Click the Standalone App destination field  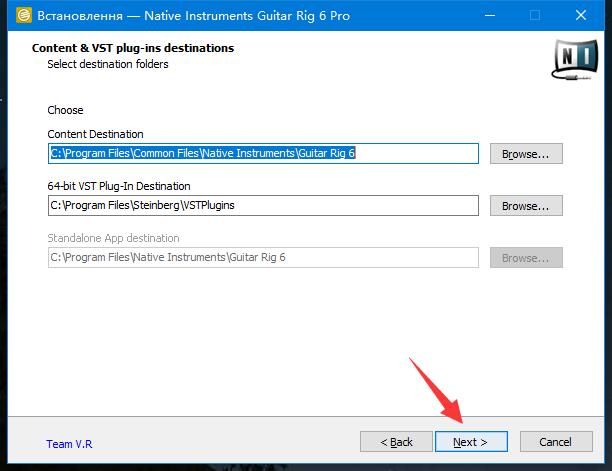pos(263,258)
